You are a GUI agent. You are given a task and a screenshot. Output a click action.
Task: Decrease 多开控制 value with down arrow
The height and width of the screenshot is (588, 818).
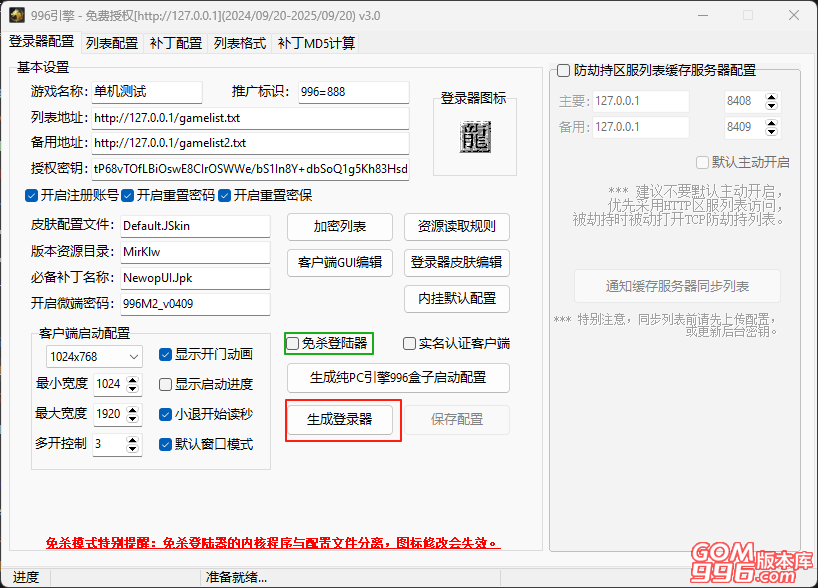coord(134,448)
